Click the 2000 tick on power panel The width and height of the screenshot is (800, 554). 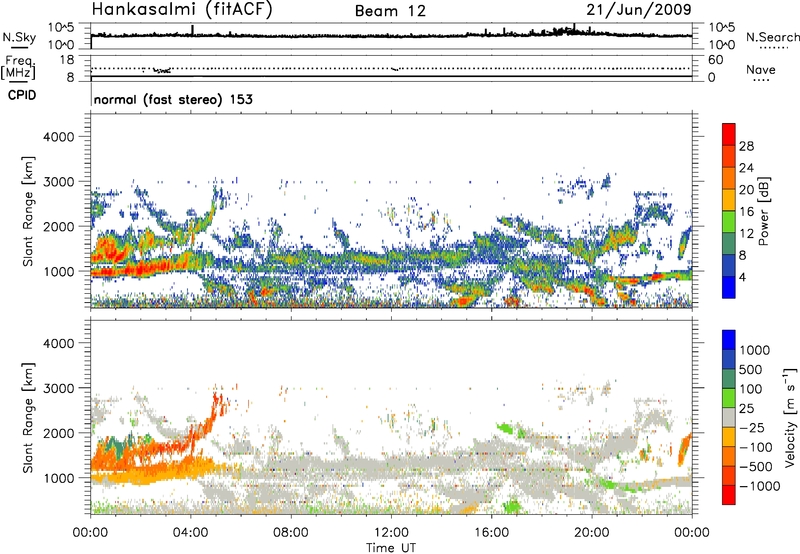(58, 226)
